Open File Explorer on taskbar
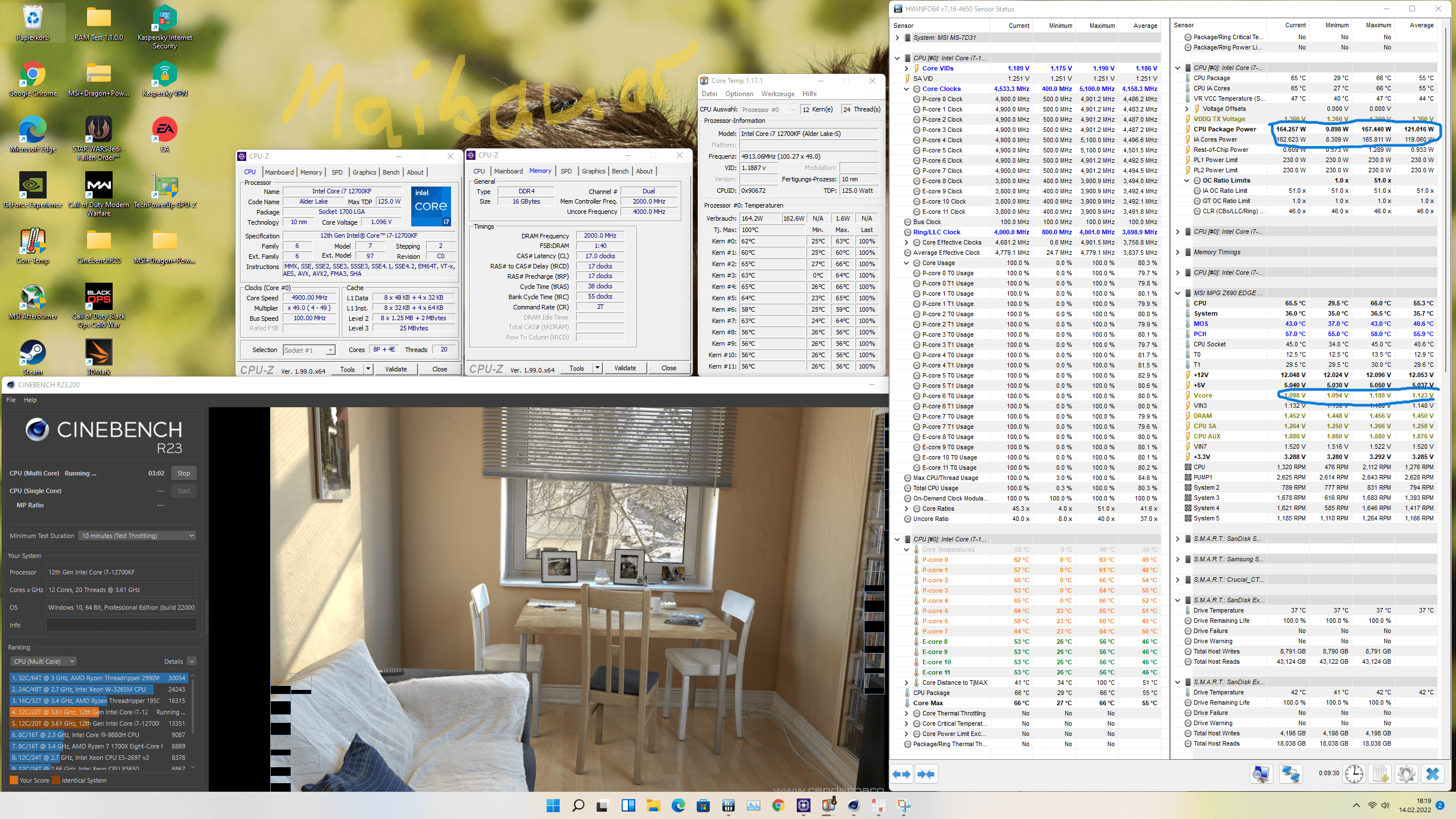This screenshot has width=1456, height=819. pyautogui.click(x=653, y=805)
